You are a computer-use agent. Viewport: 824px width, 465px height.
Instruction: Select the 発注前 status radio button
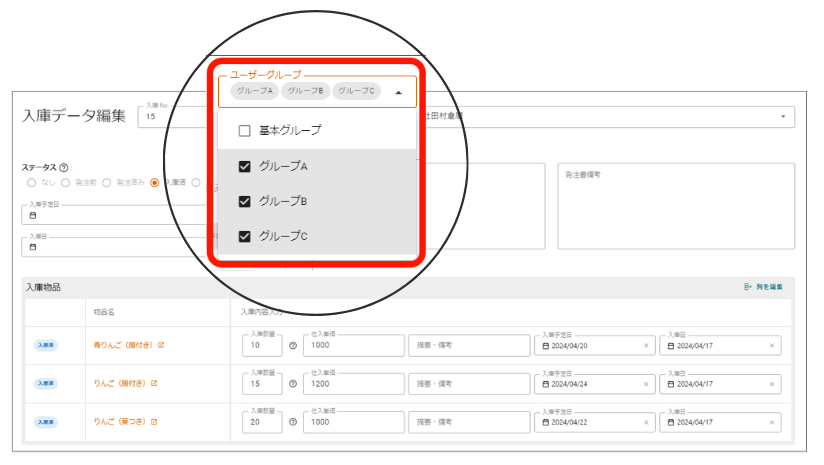point(65,183)
